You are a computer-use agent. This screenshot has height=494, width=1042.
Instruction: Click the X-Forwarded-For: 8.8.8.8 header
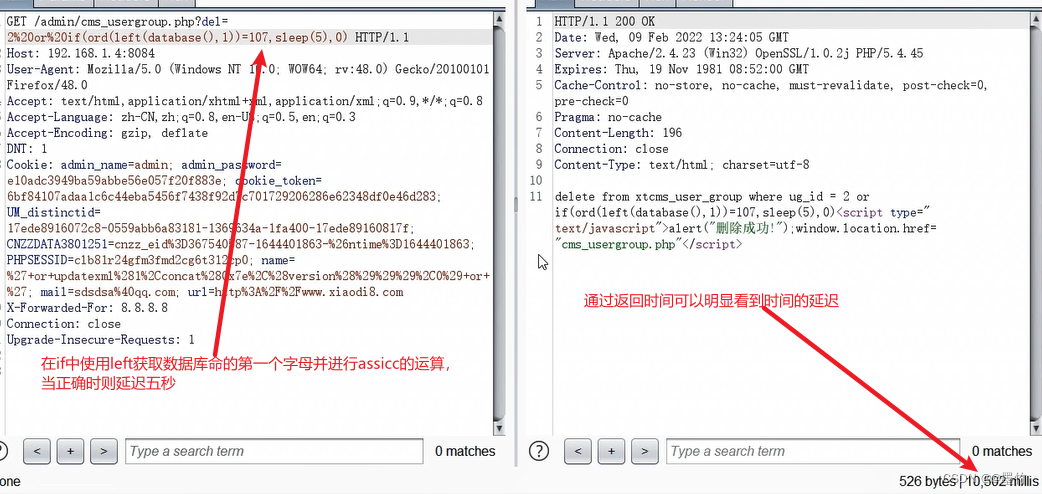88,308
